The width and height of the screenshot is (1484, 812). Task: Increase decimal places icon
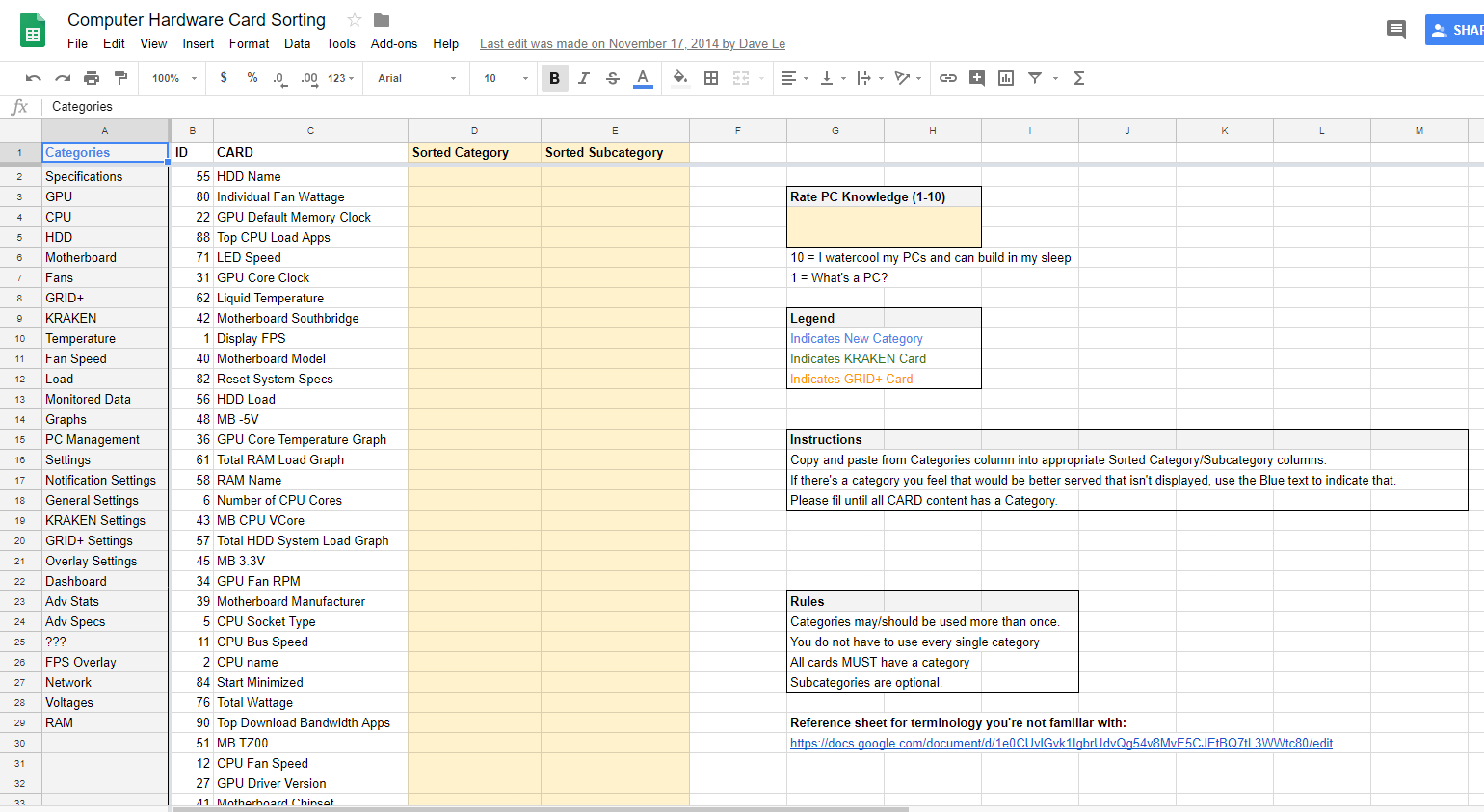coord(308,78)
